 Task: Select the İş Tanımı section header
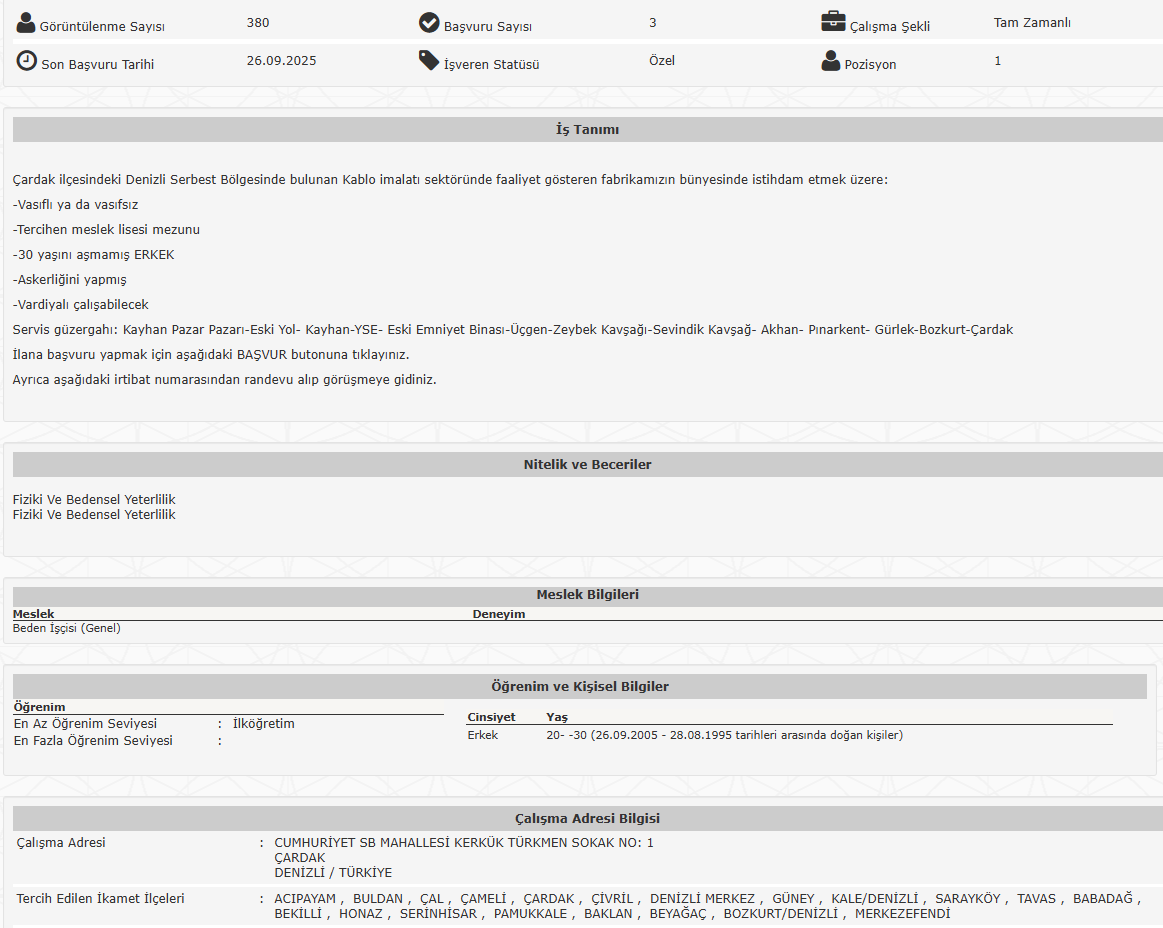coord(587,130)
